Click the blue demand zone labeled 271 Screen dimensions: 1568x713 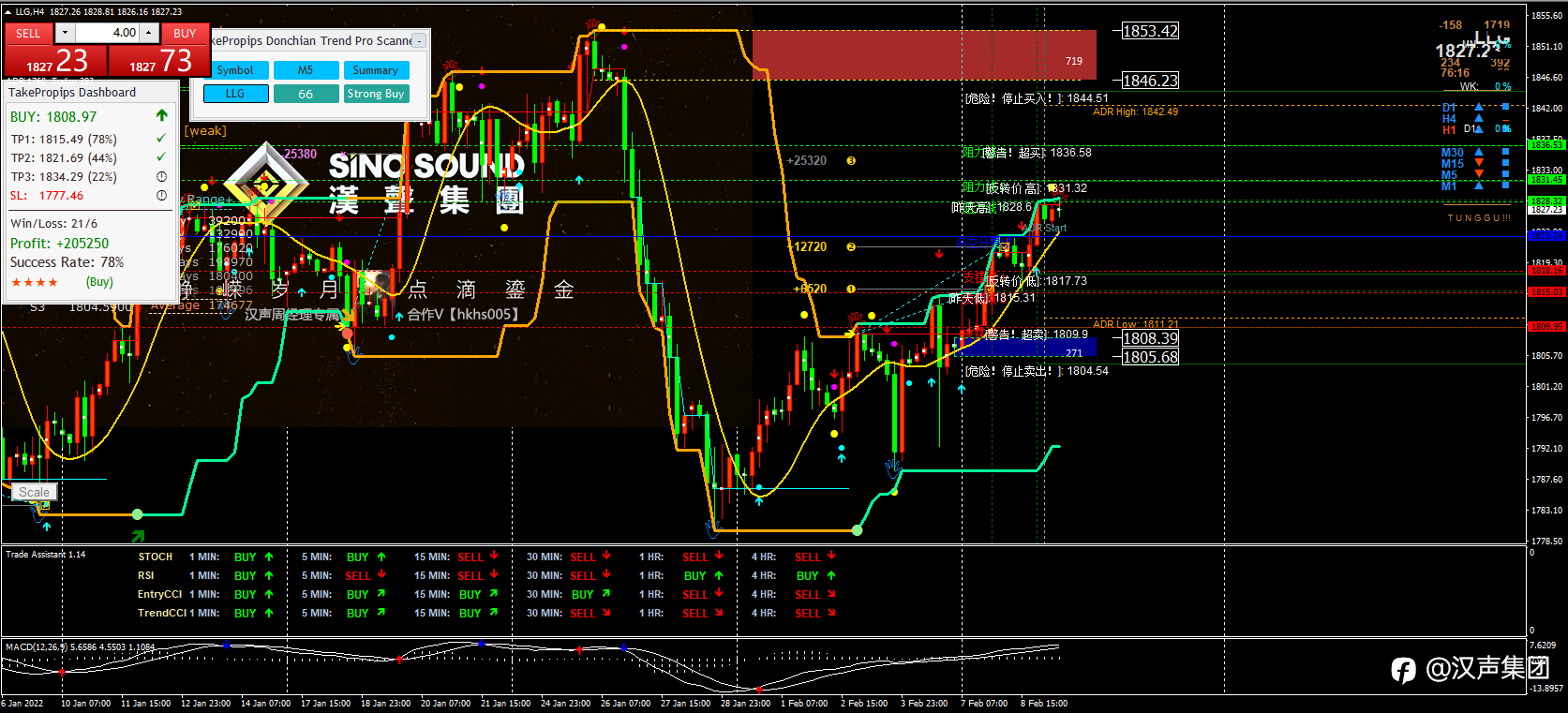(1026, 348)
